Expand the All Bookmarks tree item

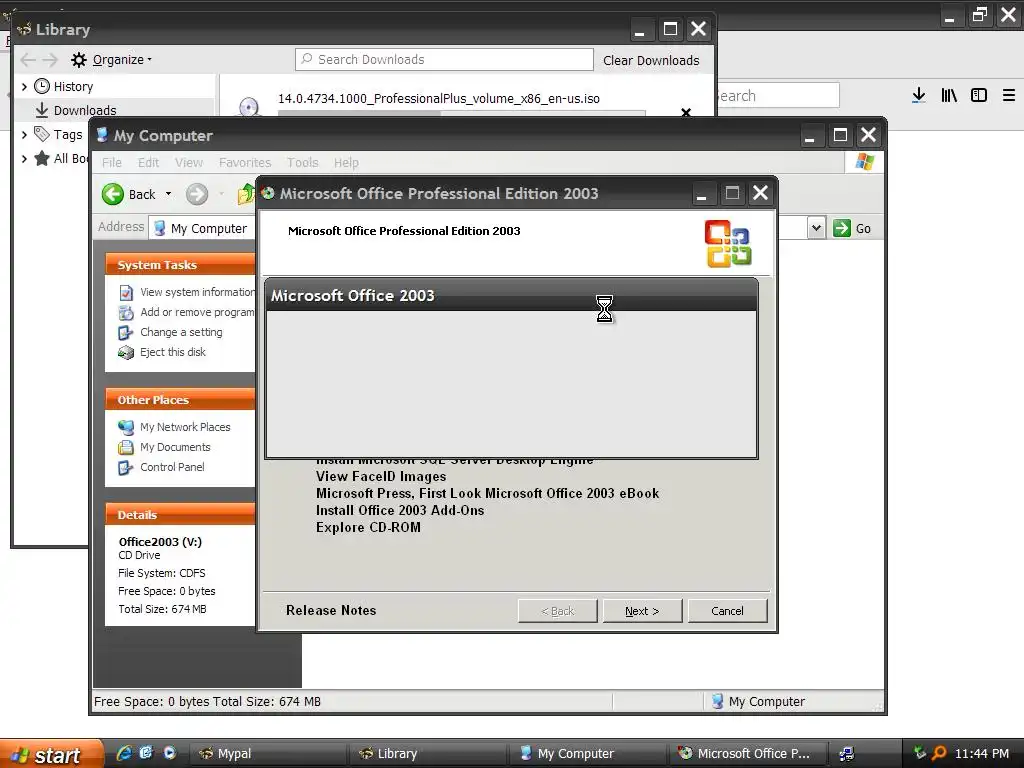pyautogui.click(x=24, y=158)
